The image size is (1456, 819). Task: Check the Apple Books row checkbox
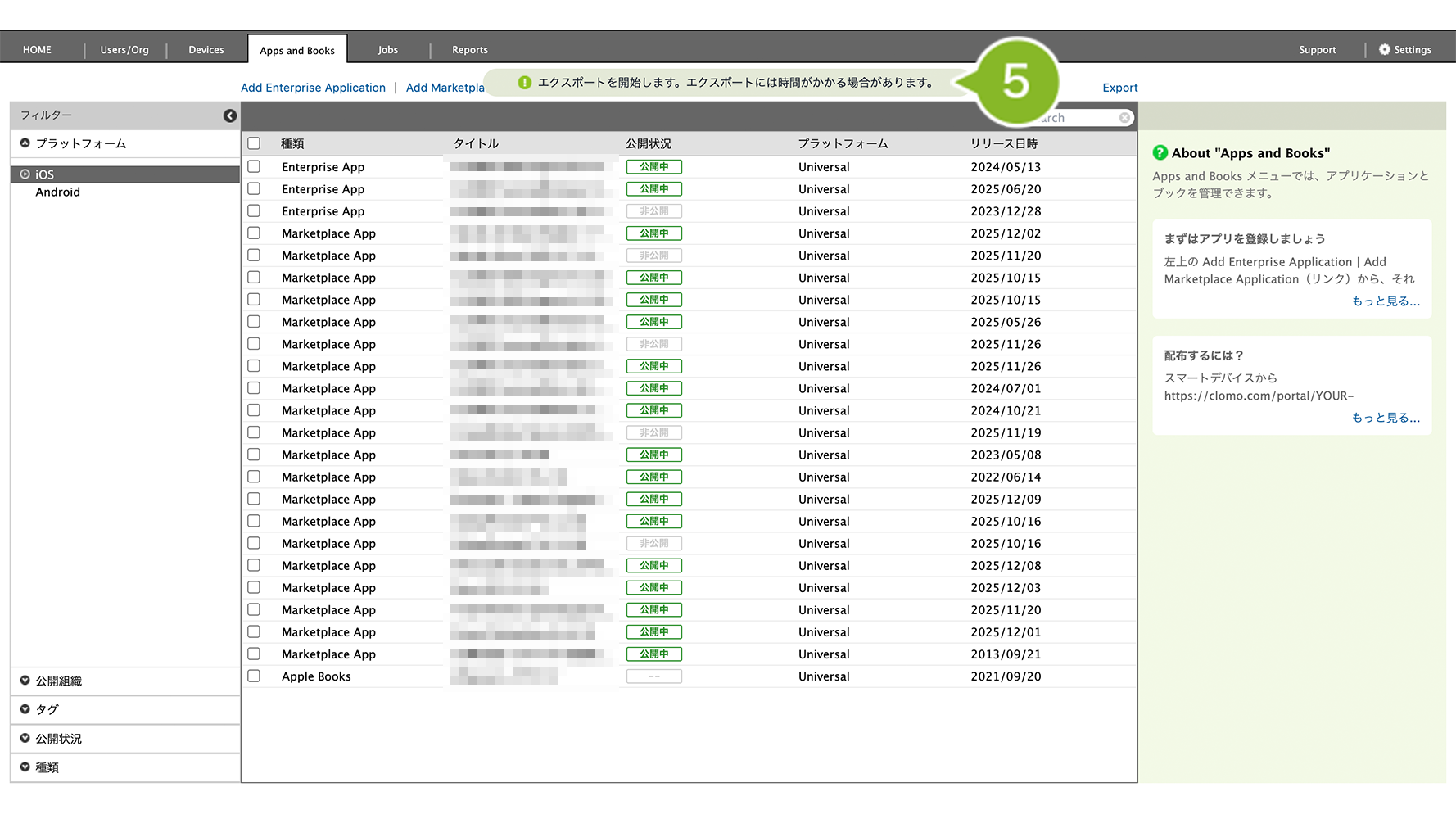coord(254,676)
